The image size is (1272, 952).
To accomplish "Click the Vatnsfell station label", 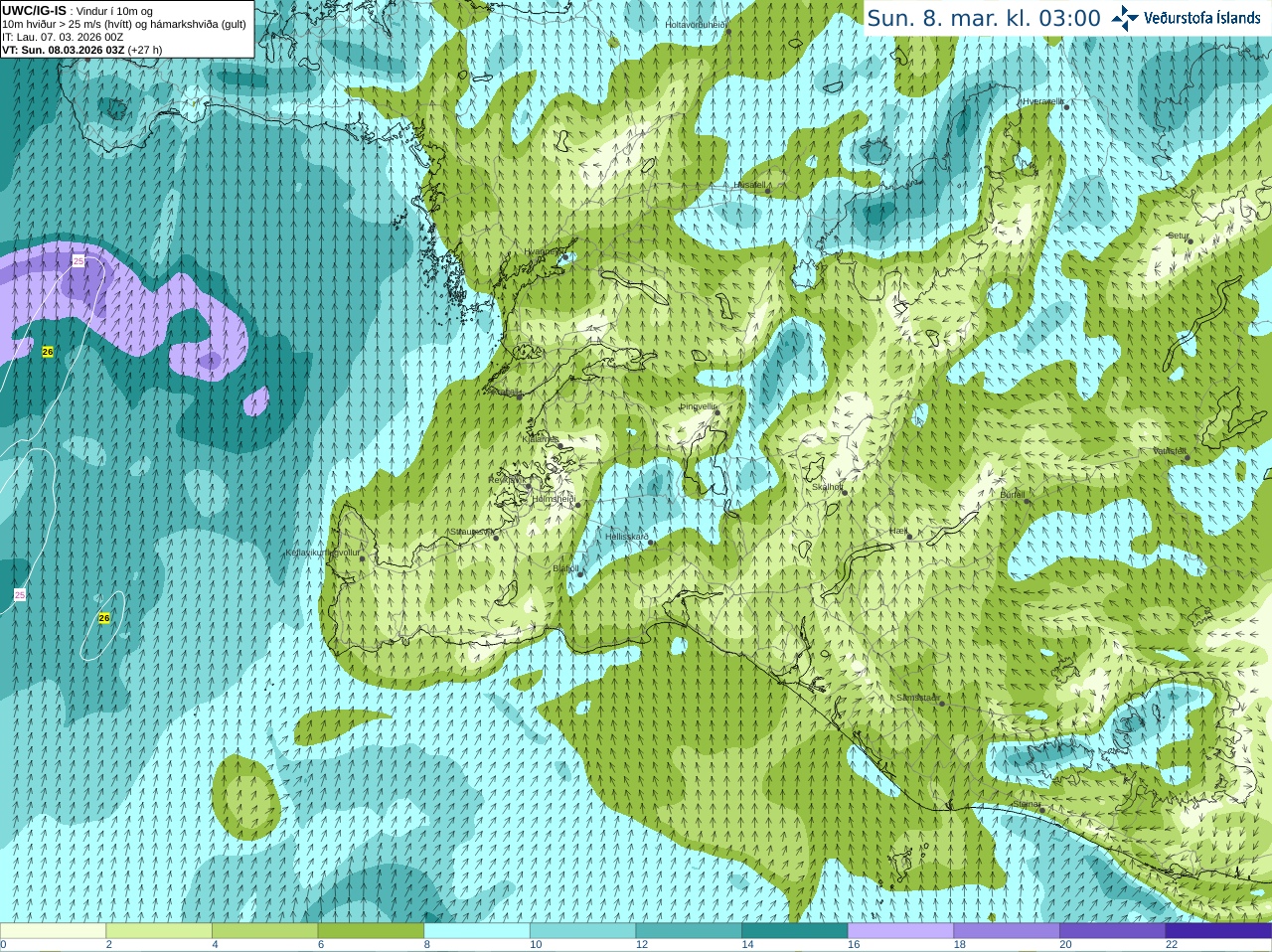I will (x=1170, y=451).
